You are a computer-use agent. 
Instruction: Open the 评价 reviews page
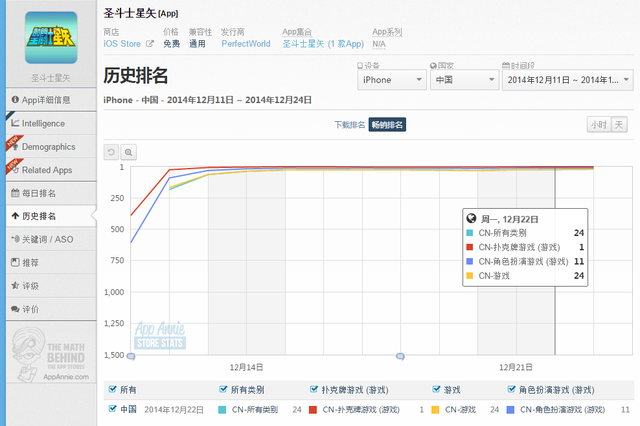click(x=51, y=309)
